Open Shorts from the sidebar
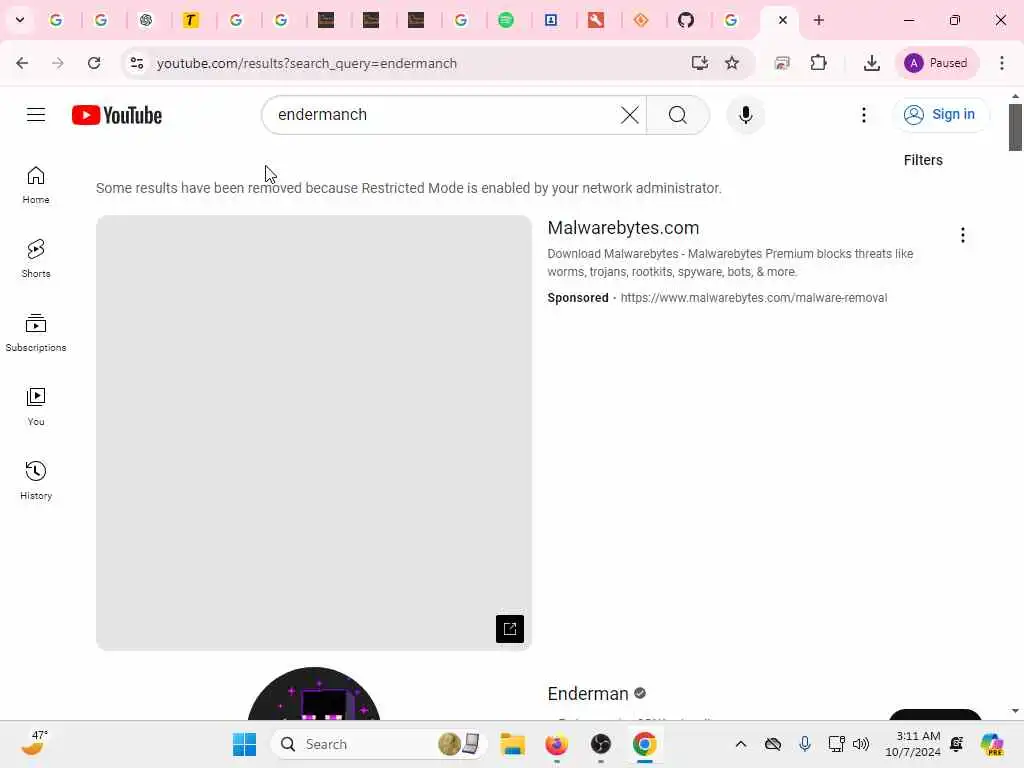Viewport: 1024px width, 768px height. (36, 259)
